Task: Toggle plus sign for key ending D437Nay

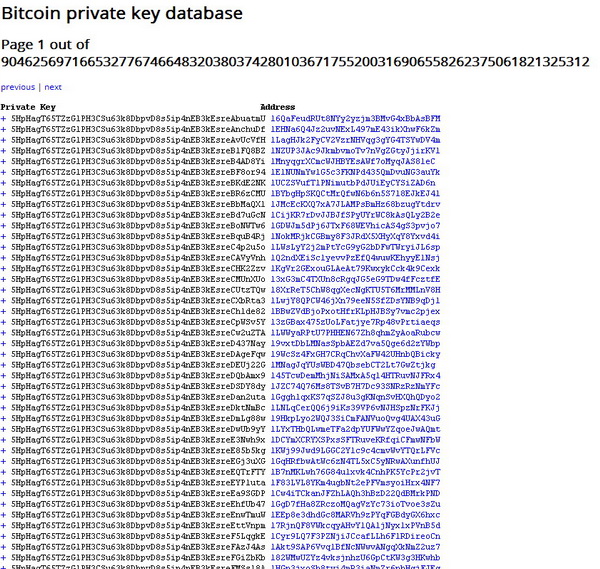Action: tap(4, 344)
